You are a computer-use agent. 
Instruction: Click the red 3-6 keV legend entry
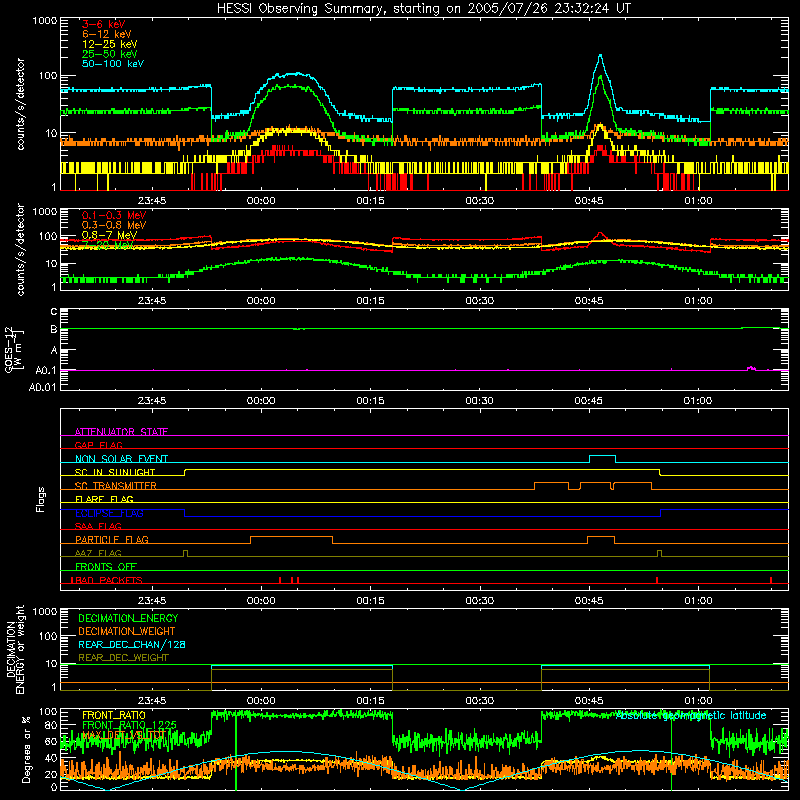click(103, 24)
